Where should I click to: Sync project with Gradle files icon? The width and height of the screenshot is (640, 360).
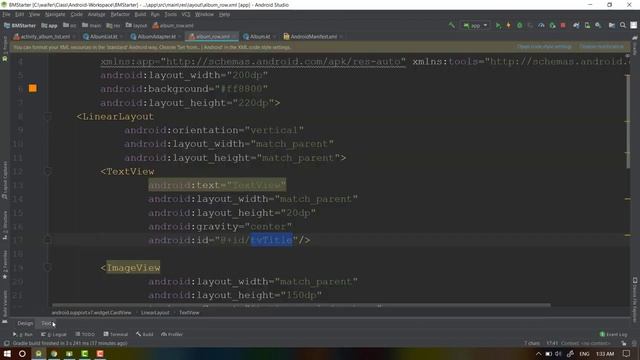[576, 25]
